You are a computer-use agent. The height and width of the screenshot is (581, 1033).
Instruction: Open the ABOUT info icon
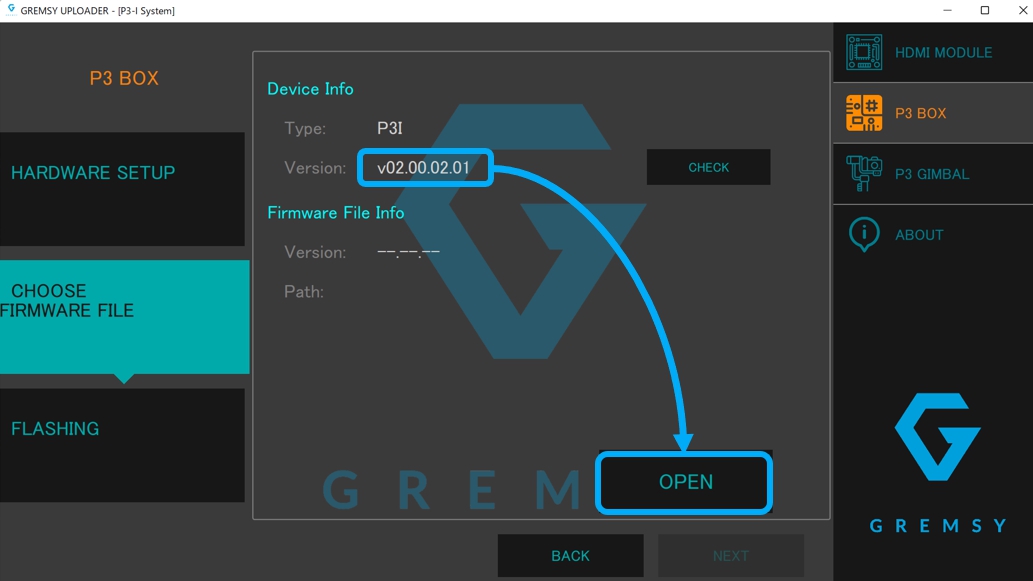(x=864, y=234)
